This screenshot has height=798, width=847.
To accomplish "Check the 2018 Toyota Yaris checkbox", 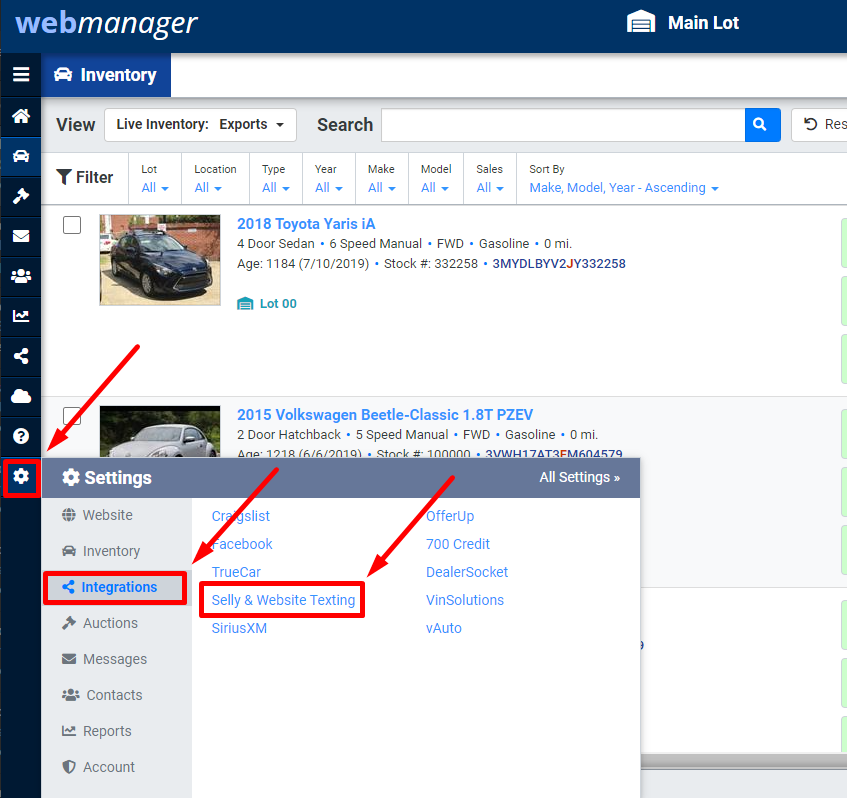I will [x=71, y=225].
